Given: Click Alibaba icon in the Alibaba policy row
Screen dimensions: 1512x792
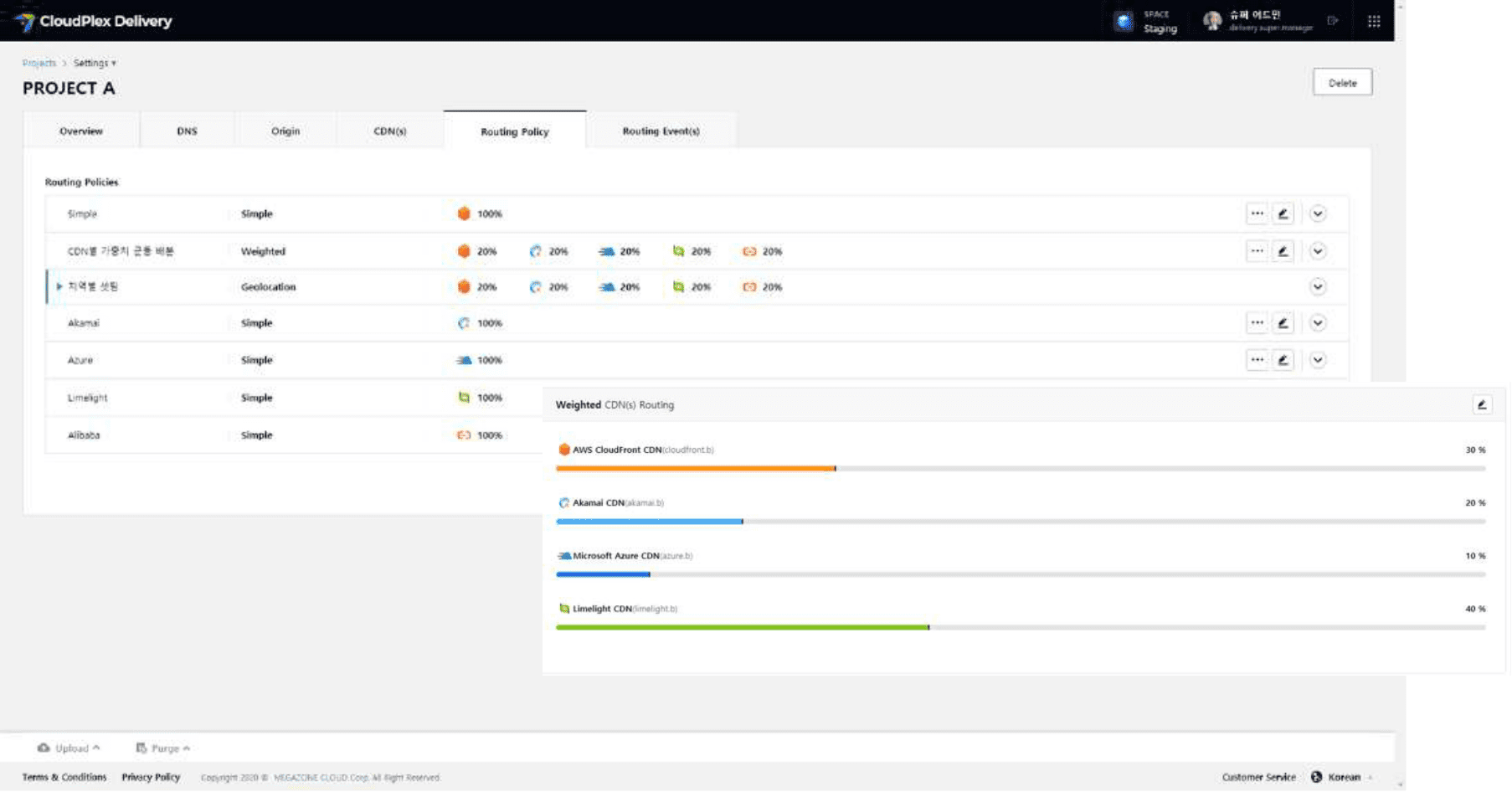Looking at the screenshot, I should point(464,435).
